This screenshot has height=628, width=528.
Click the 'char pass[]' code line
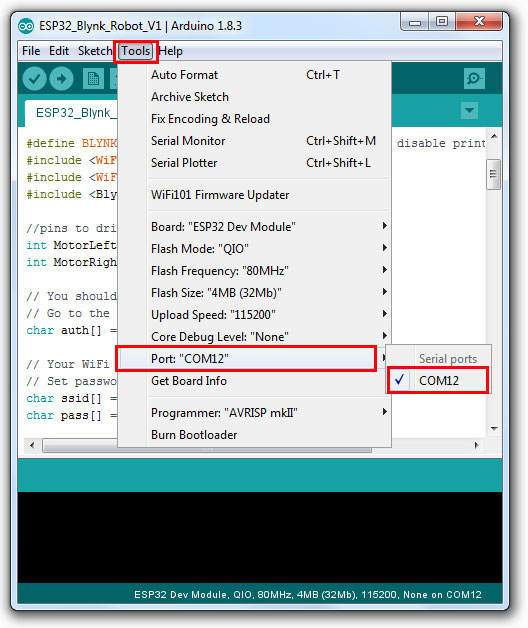coord(71,415)
